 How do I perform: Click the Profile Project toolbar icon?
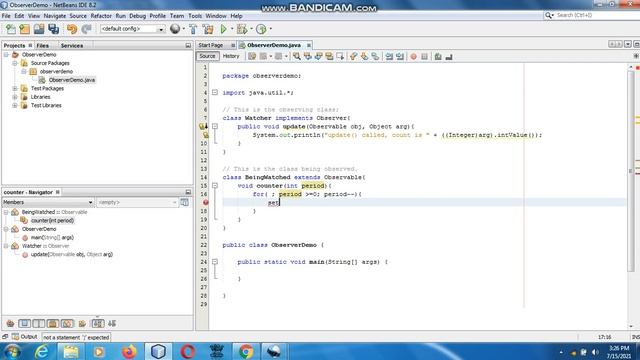pyautogui.click(x=261, y=29)
